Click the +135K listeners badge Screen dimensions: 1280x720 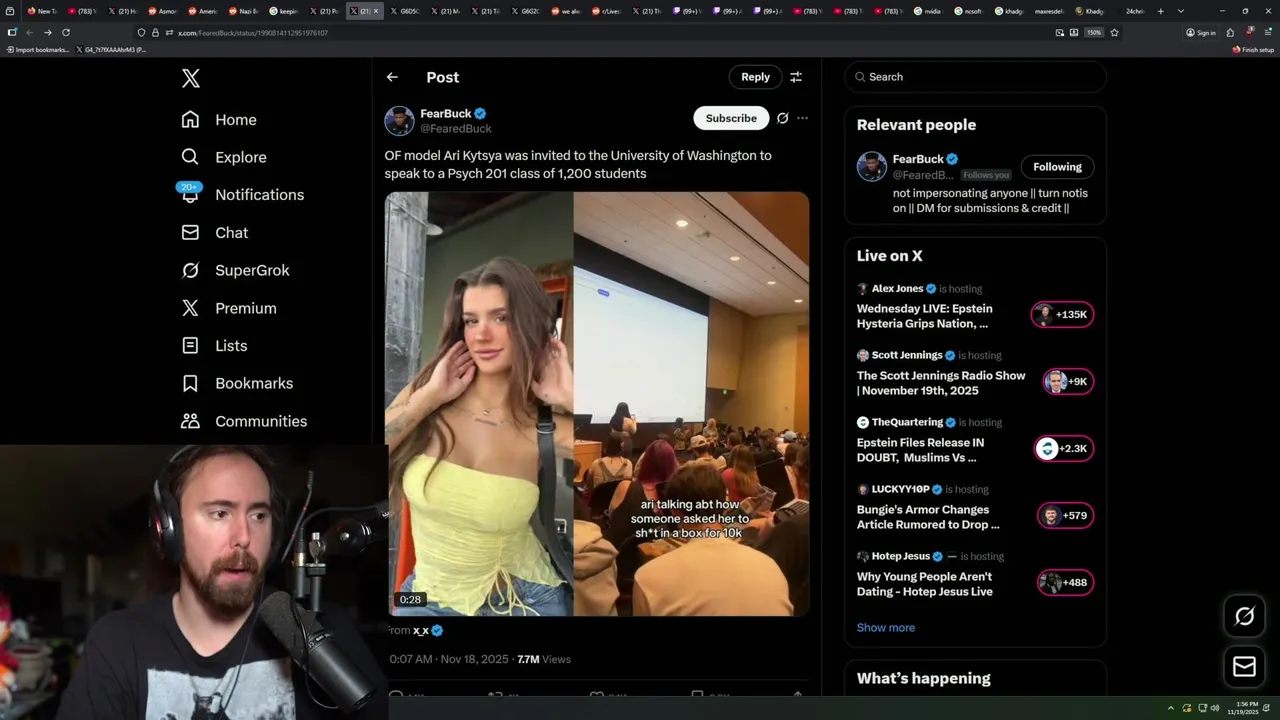pos(1063,315)
